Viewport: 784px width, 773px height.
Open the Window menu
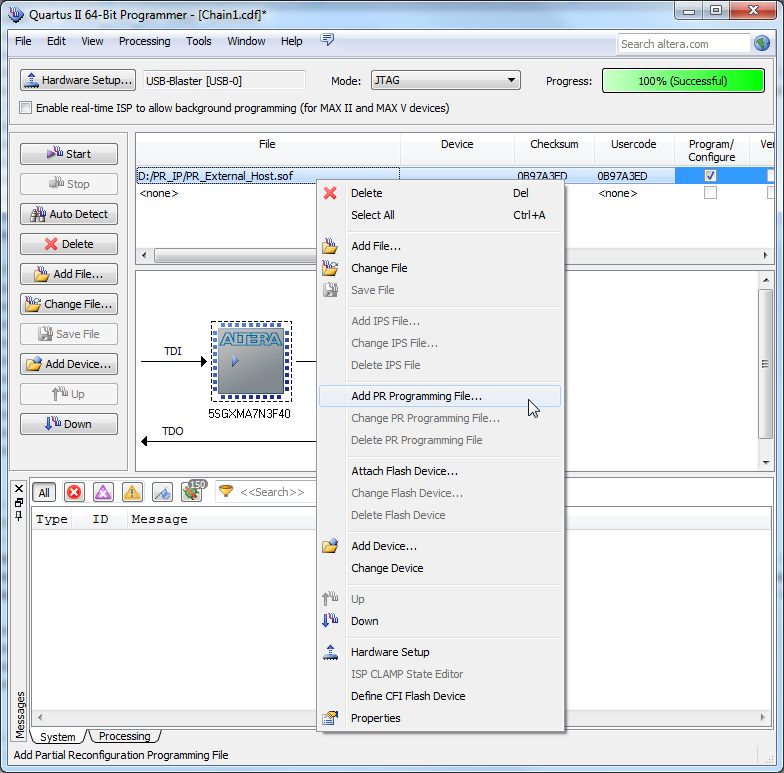coord(246,41)
